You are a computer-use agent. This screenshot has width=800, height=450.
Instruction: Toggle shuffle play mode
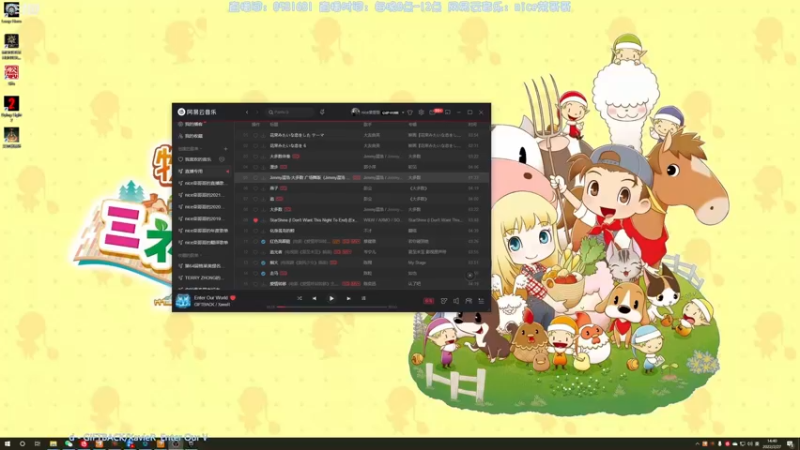(x=299, y=298)
